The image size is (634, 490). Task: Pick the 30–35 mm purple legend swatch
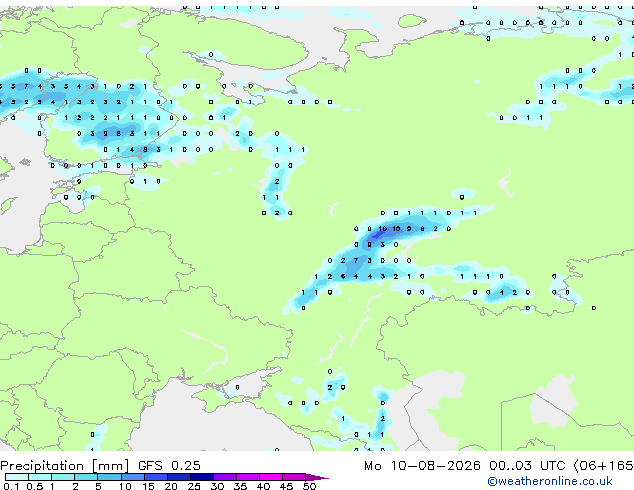pos(224,477)
